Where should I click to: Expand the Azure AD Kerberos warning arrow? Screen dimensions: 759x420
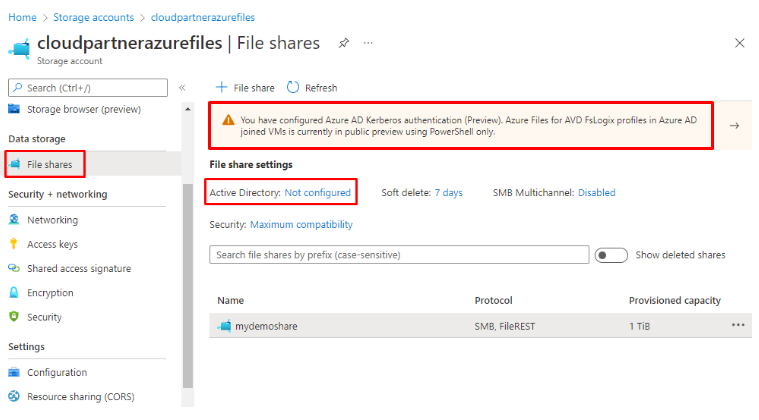pos(734,126)
